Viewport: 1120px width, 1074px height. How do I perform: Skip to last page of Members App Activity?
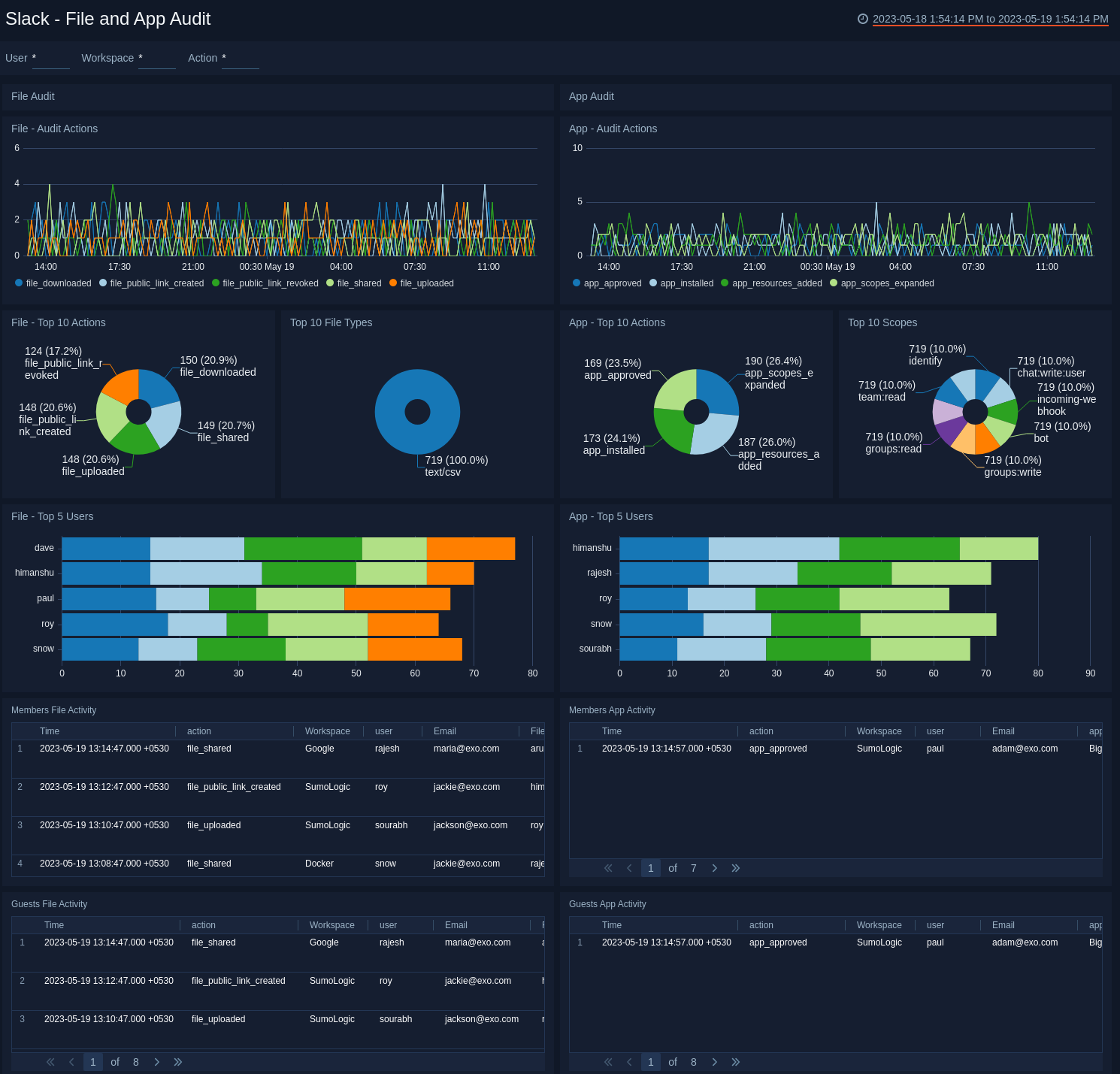(735, 868)
